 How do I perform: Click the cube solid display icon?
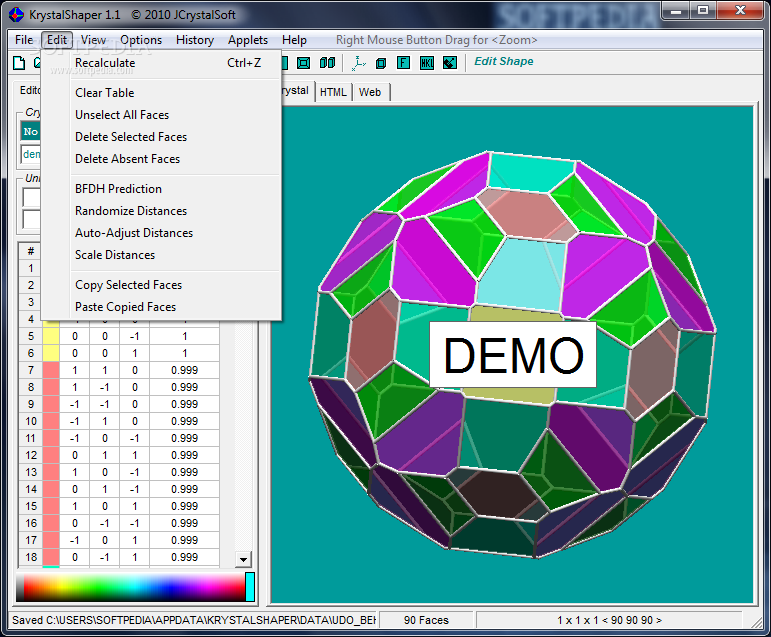(381, 63)
